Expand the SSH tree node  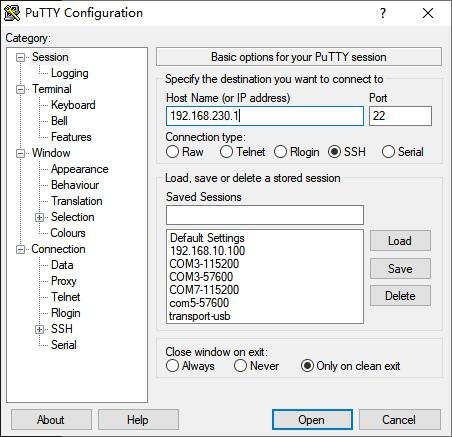[39, 329]
